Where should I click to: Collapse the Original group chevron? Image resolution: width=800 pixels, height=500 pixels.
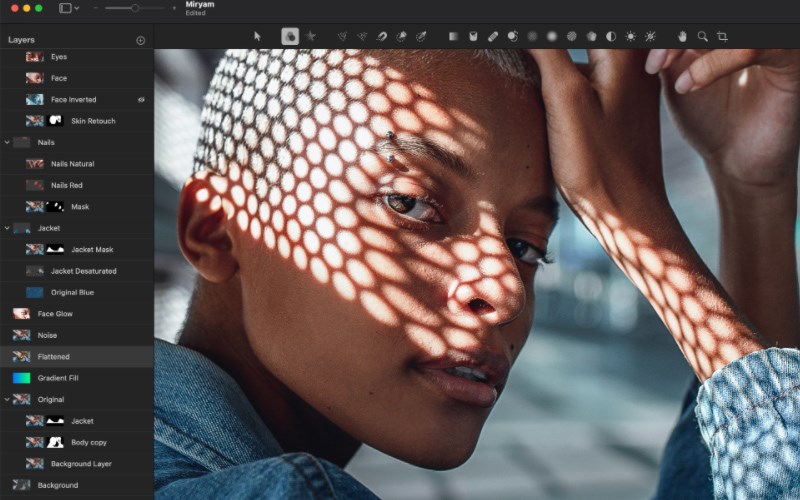7,399
